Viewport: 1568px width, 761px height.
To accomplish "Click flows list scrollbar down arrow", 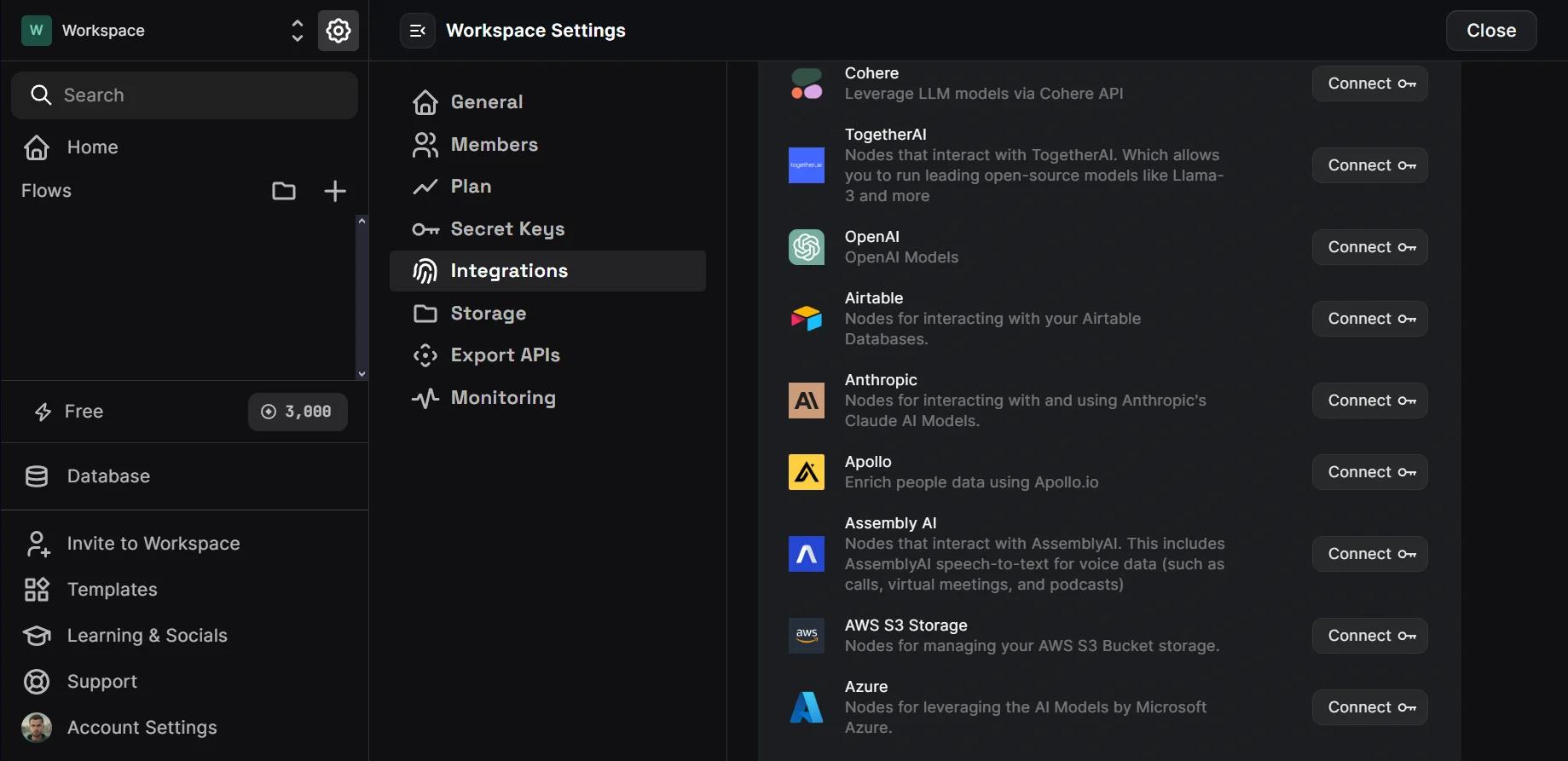I will pos(362,373).
